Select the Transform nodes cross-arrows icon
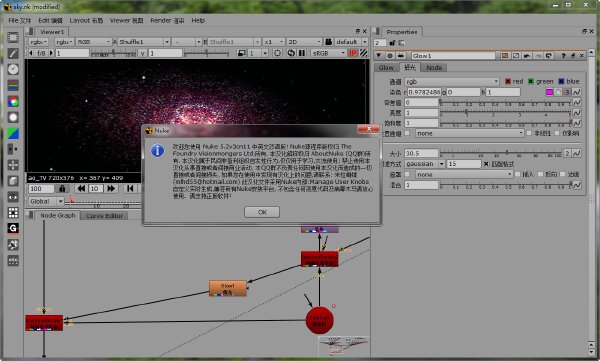600x361 pixels. click(13, 165)
